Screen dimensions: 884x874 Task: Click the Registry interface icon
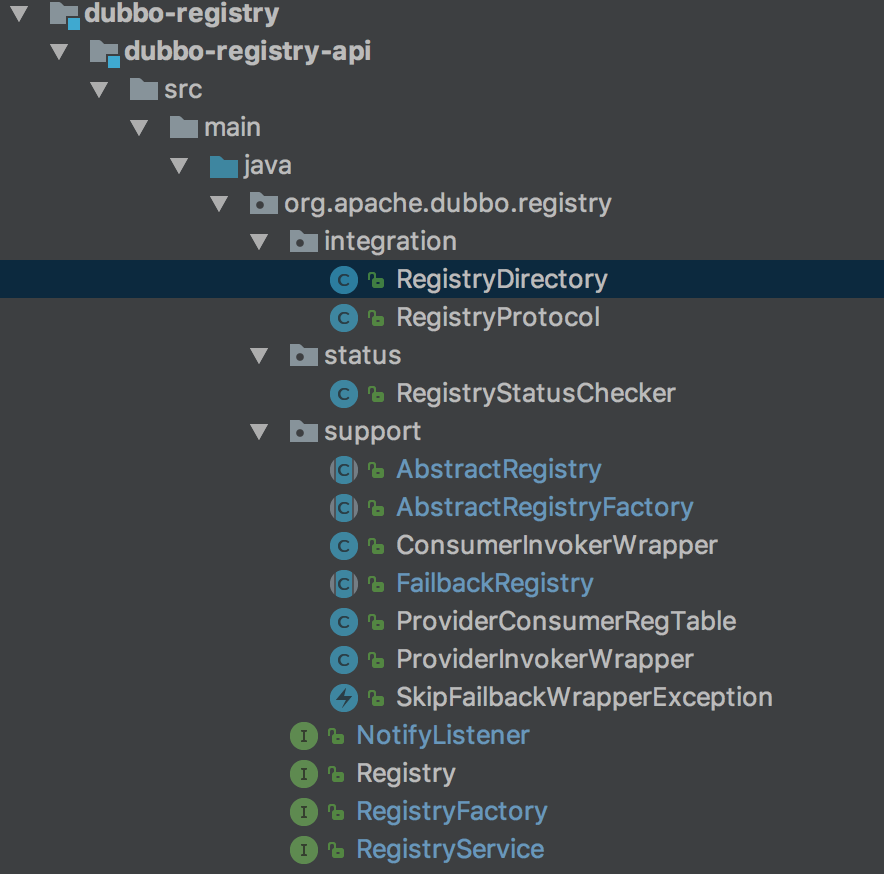(304, 774)
